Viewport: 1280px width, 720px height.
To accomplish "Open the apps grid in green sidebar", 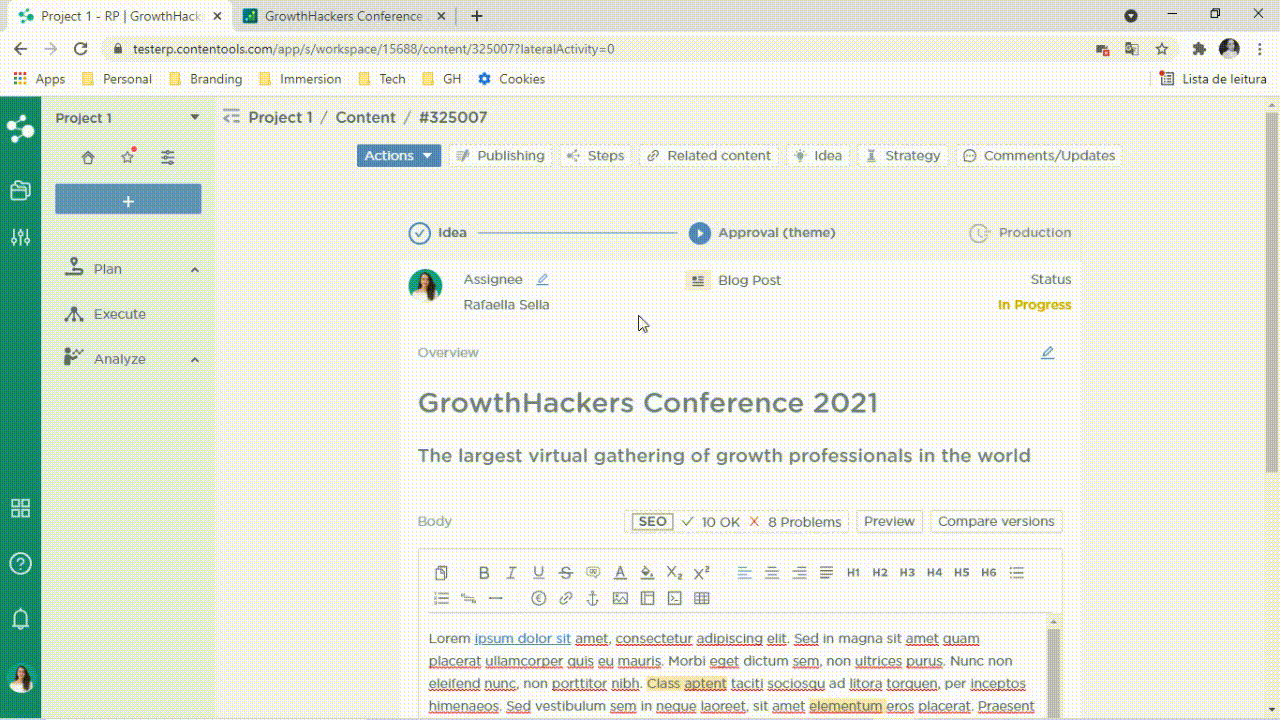I will pyautogui.click(x=20, y=508).
